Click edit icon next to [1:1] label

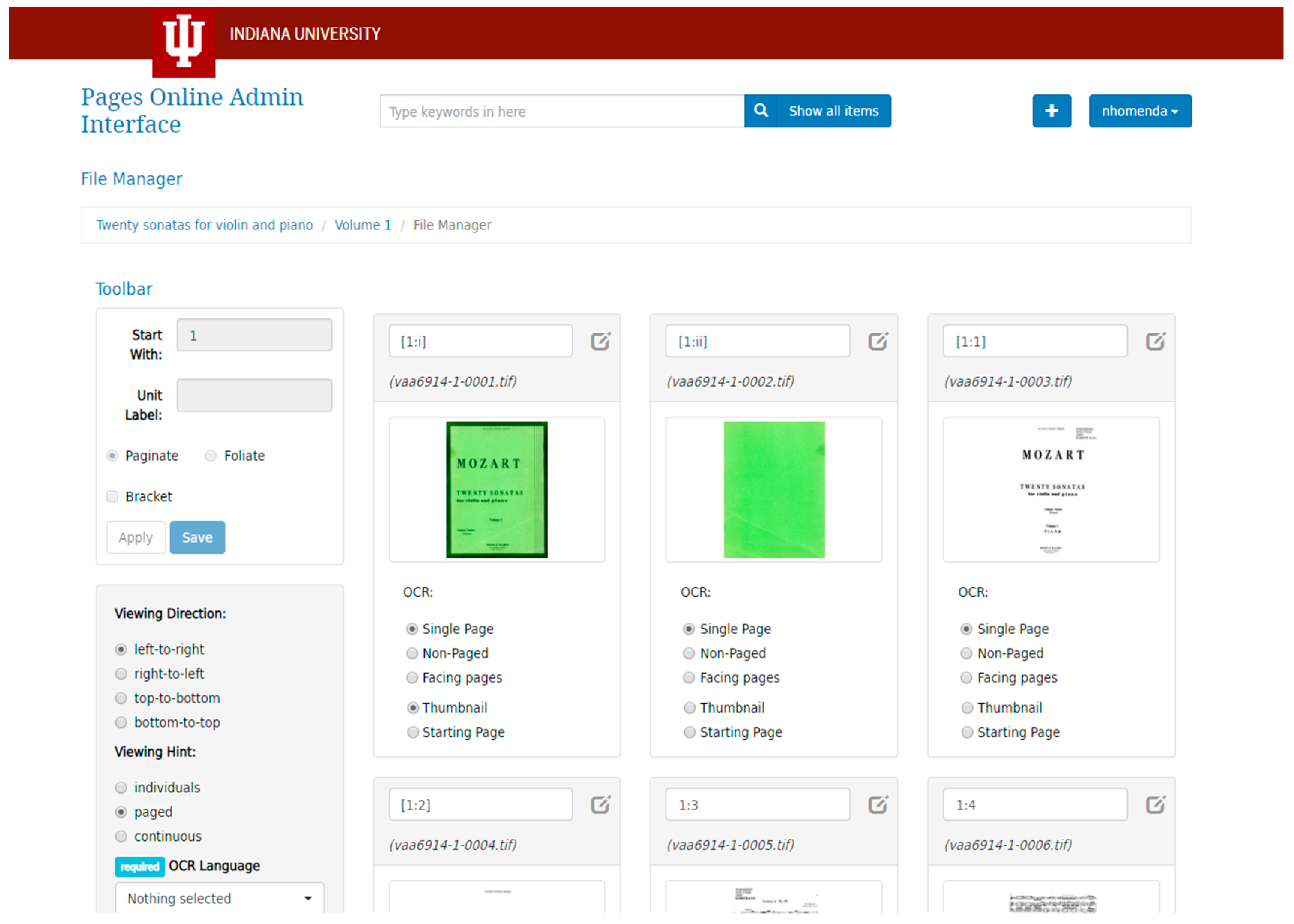point(1155,341)
